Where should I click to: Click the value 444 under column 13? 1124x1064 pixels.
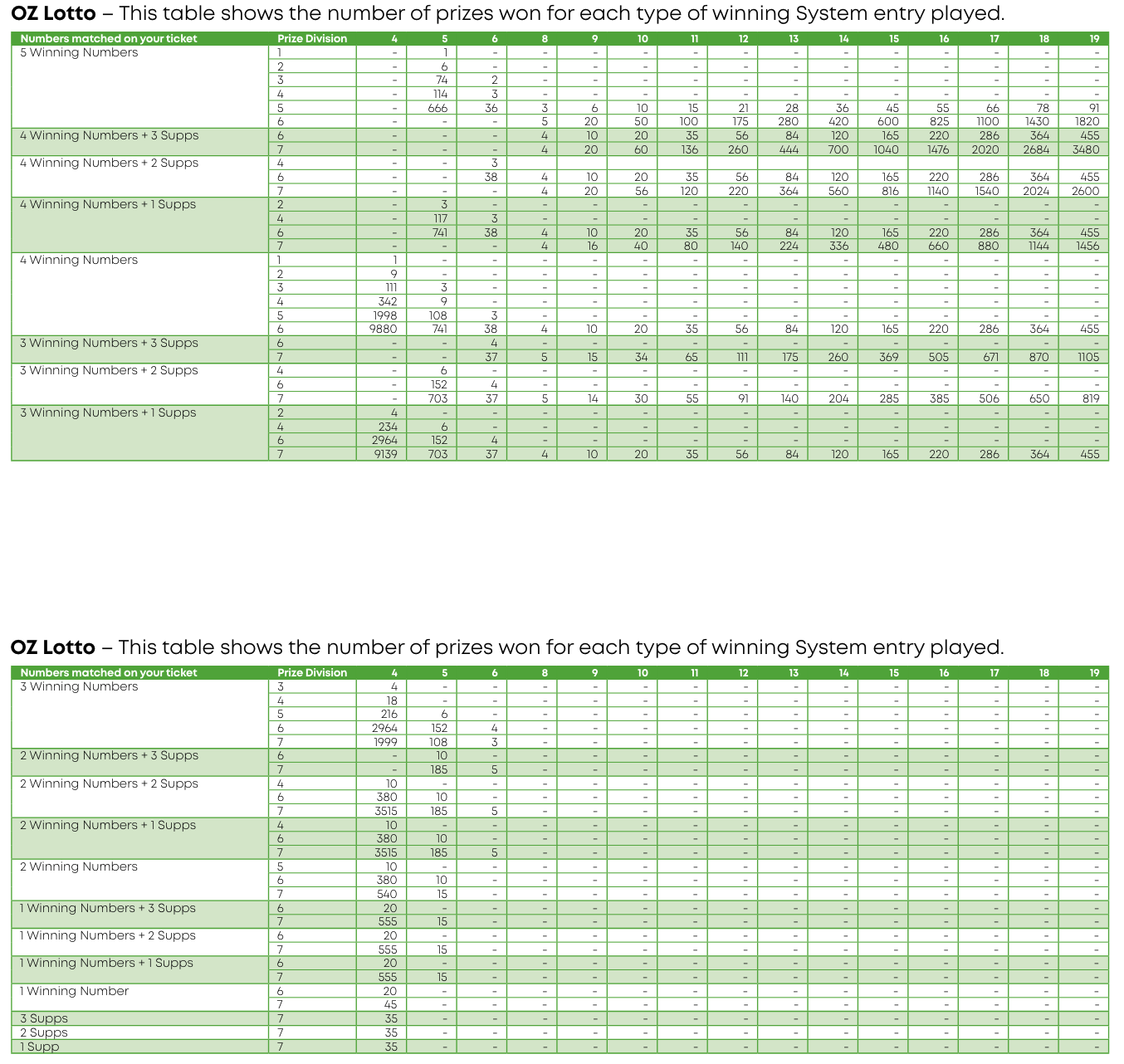coord(789,149)
